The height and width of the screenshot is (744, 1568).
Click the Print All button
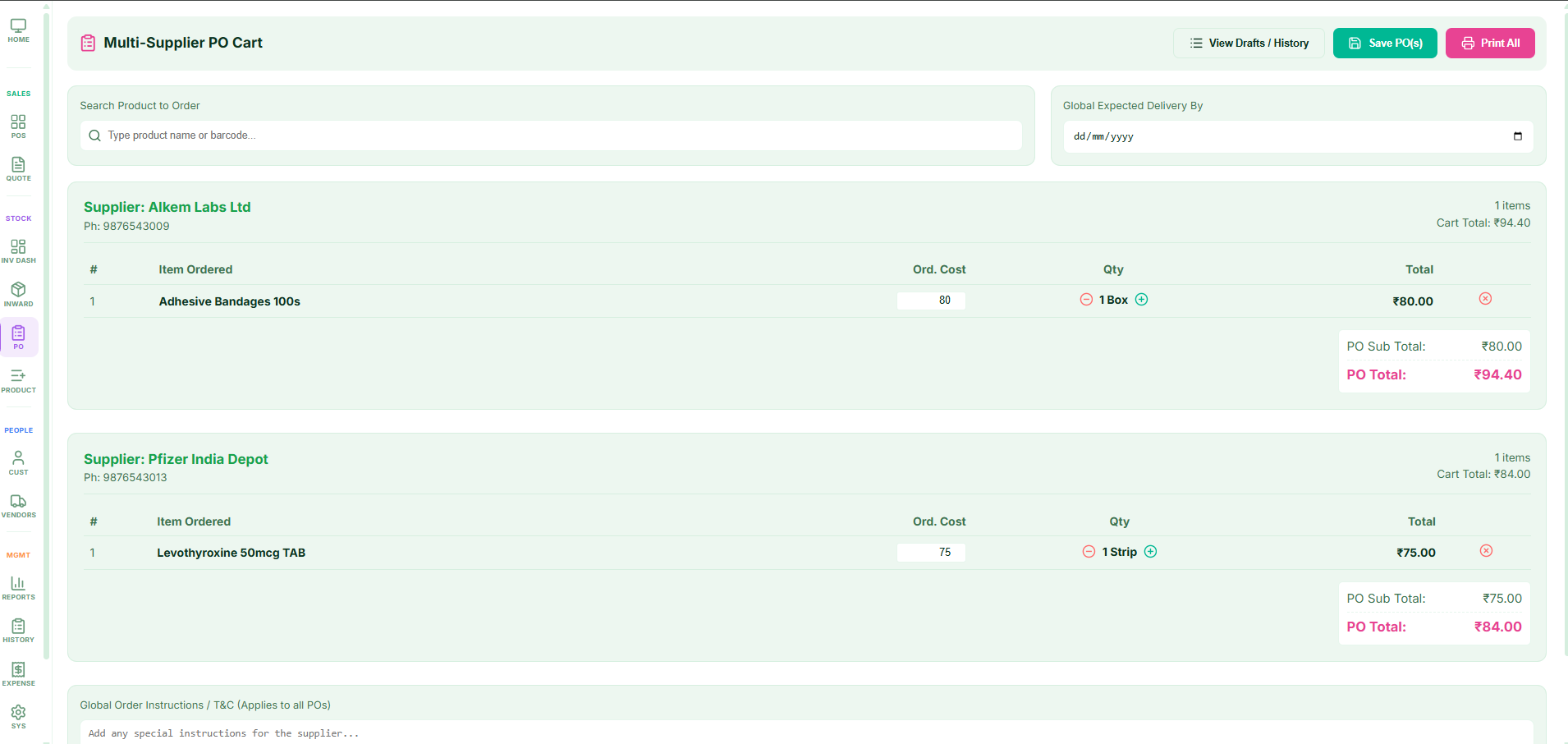tap(1490, 44)
